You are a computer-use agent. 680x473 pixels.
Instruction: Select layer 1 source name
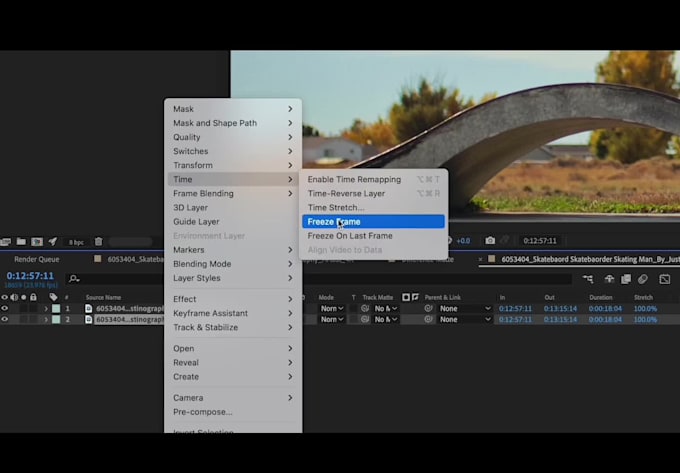click(x=129, y=309)
